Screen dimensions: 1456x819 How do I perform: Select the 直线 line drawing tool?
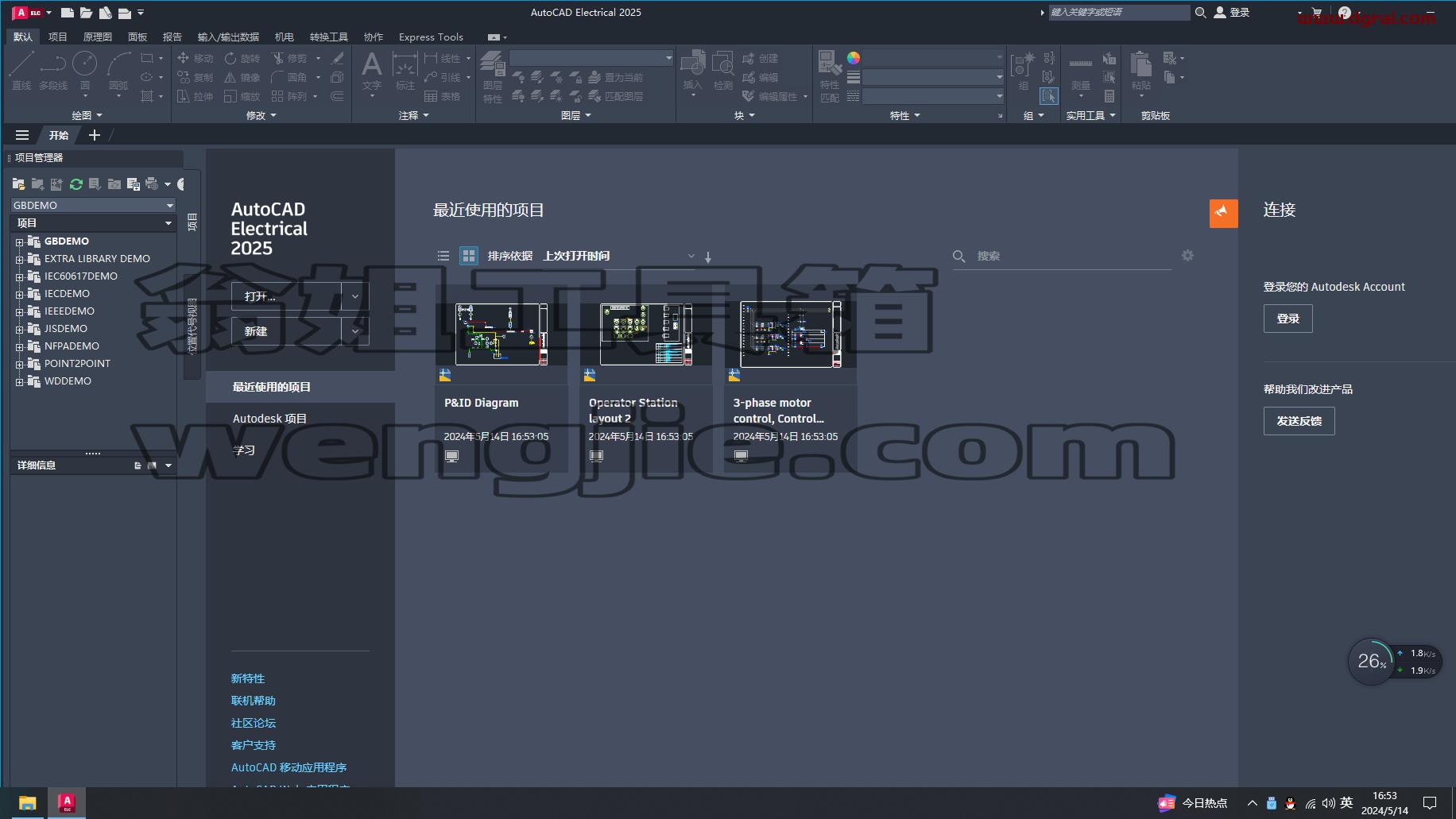pos(21,70)
